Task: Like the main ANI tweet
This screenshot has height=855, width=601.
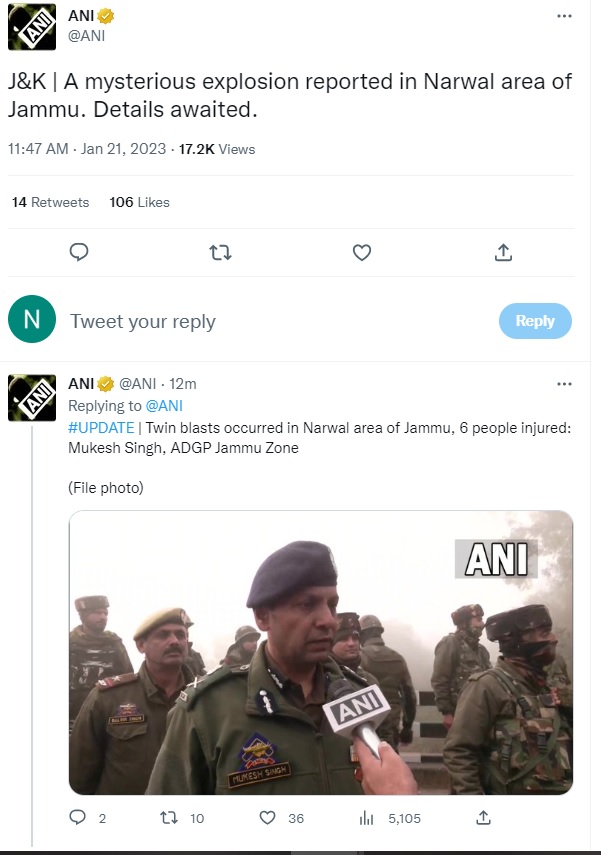Action: pyautogui.click(x=363, y=252)
